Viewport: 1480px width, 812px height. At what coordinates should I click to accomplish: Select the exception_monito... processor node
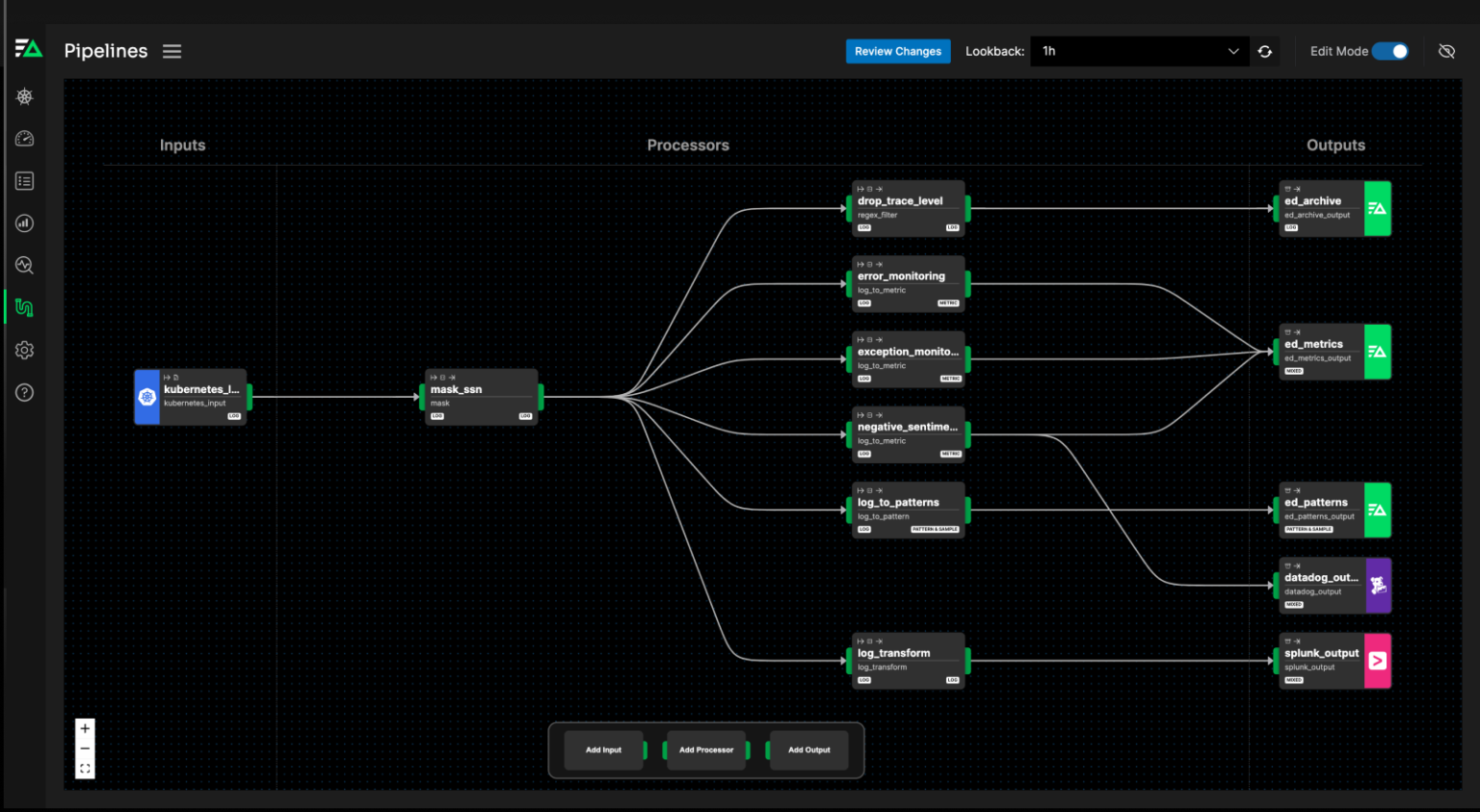pyautogui.click(x=909, y=359)
